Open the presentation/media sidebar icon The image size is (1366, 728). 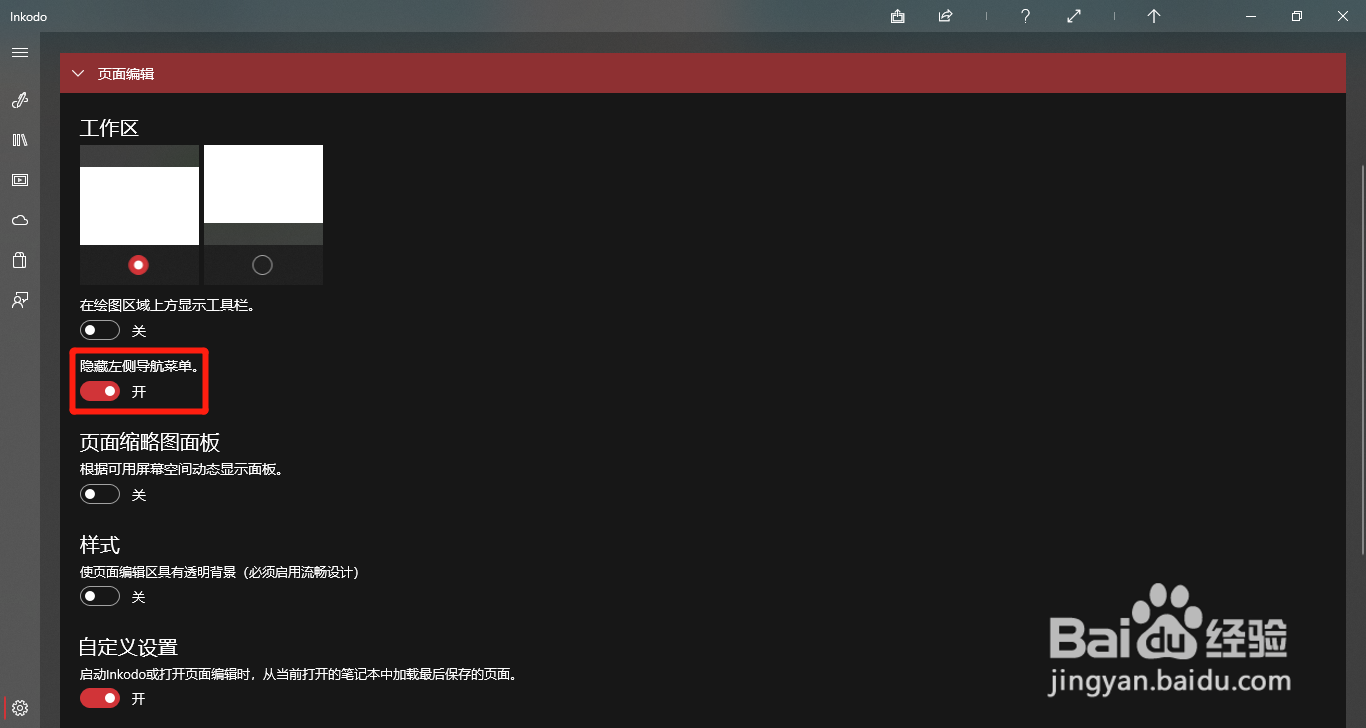[x=19, y=180]
